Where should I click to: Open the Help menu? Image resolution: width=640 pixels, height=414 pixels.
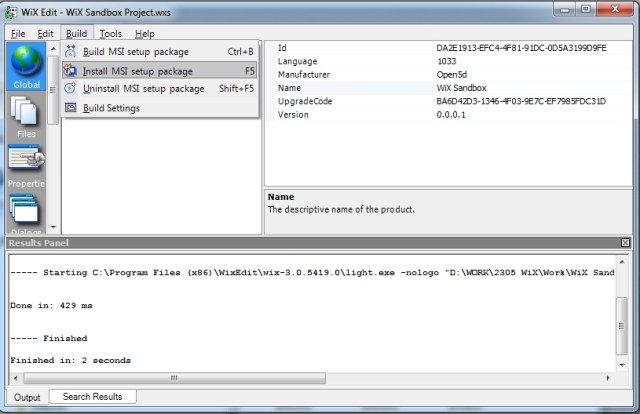point(145,33)
